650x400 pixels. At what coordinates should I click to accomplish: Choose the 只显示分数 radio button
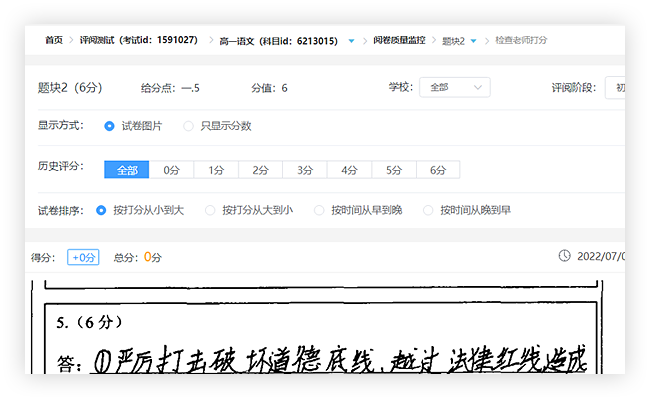(x=187, y=126)
